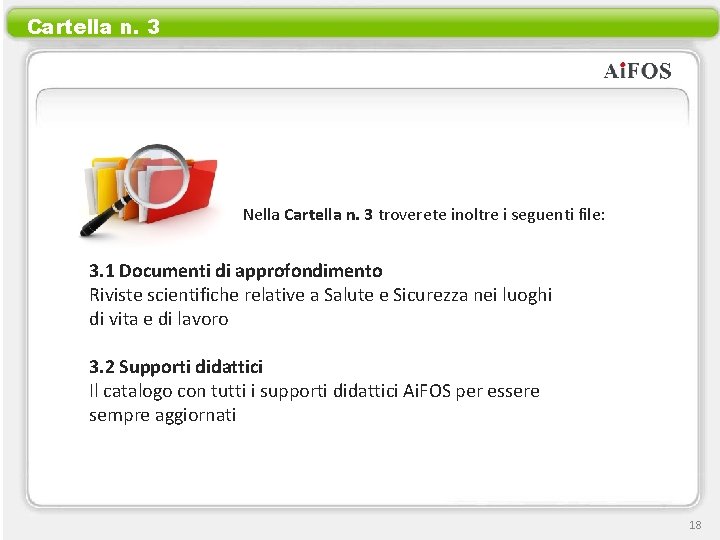The height and width of the screenshot is (540, 720).
Task: Click the bold 'Cartella n. 3' in the sentence
Action: click(328, 214)
